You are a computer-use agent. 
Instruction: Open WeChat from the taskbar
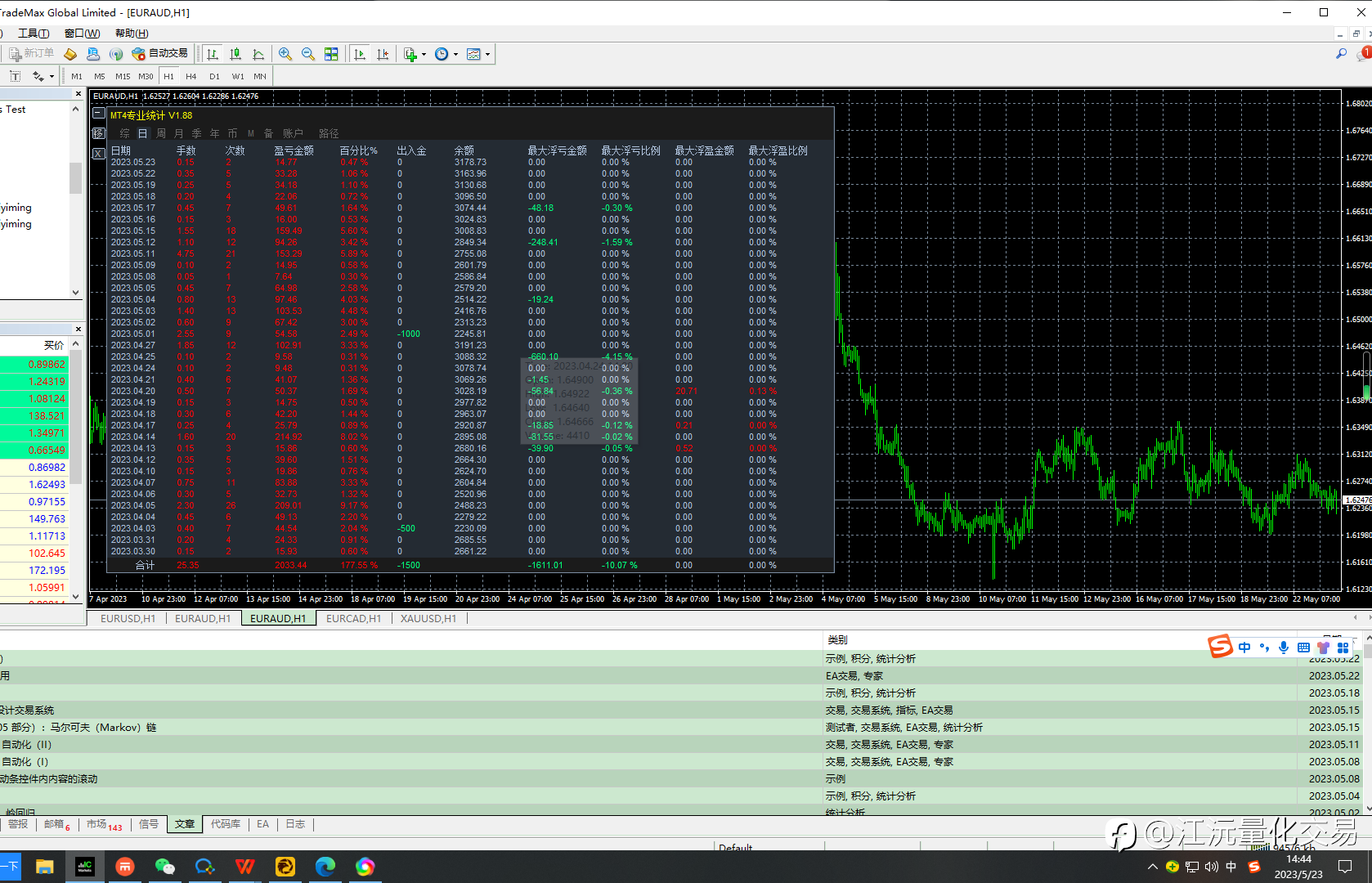pos(164,867)
